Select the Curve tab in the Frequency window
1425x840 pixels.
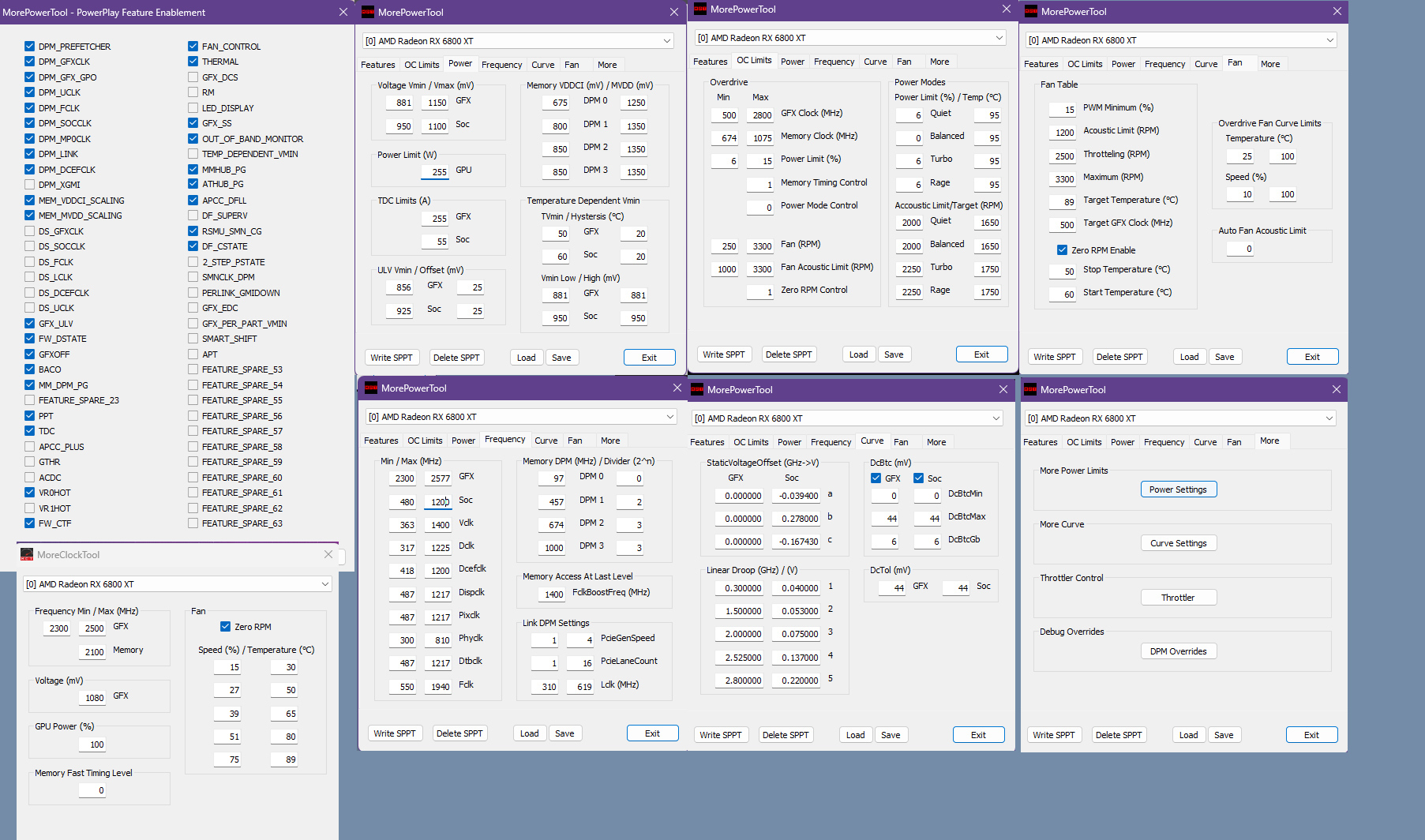coord(546,441)
